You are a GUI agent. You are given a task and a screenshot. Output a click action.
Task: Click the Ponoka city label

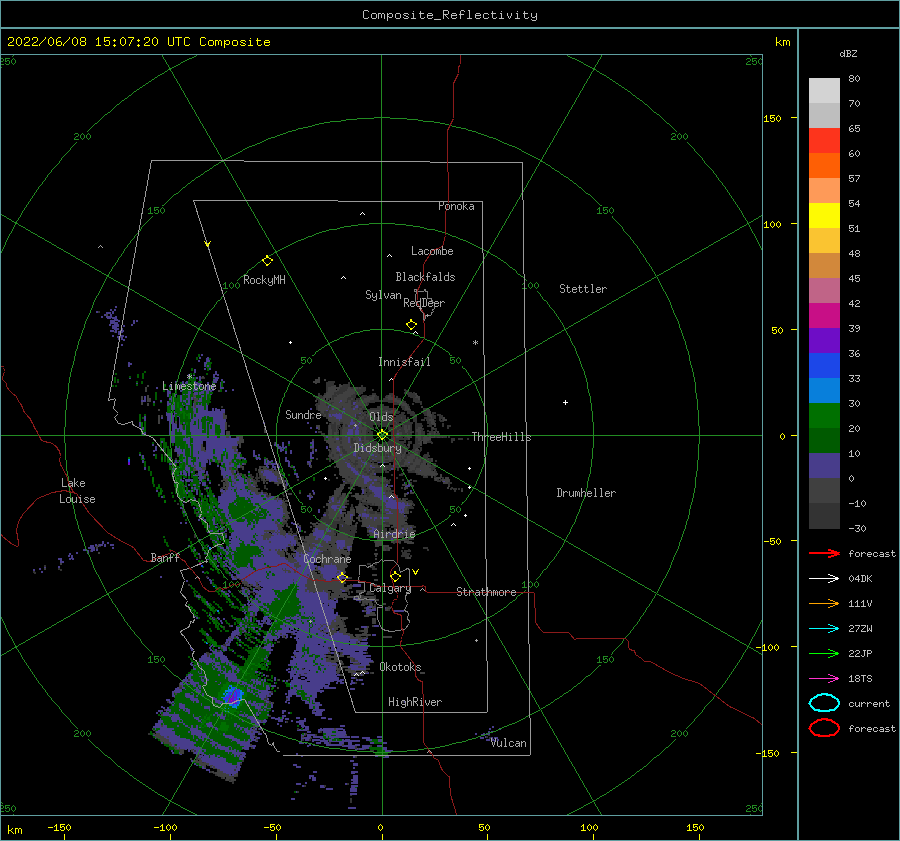(x=456, y=206)
